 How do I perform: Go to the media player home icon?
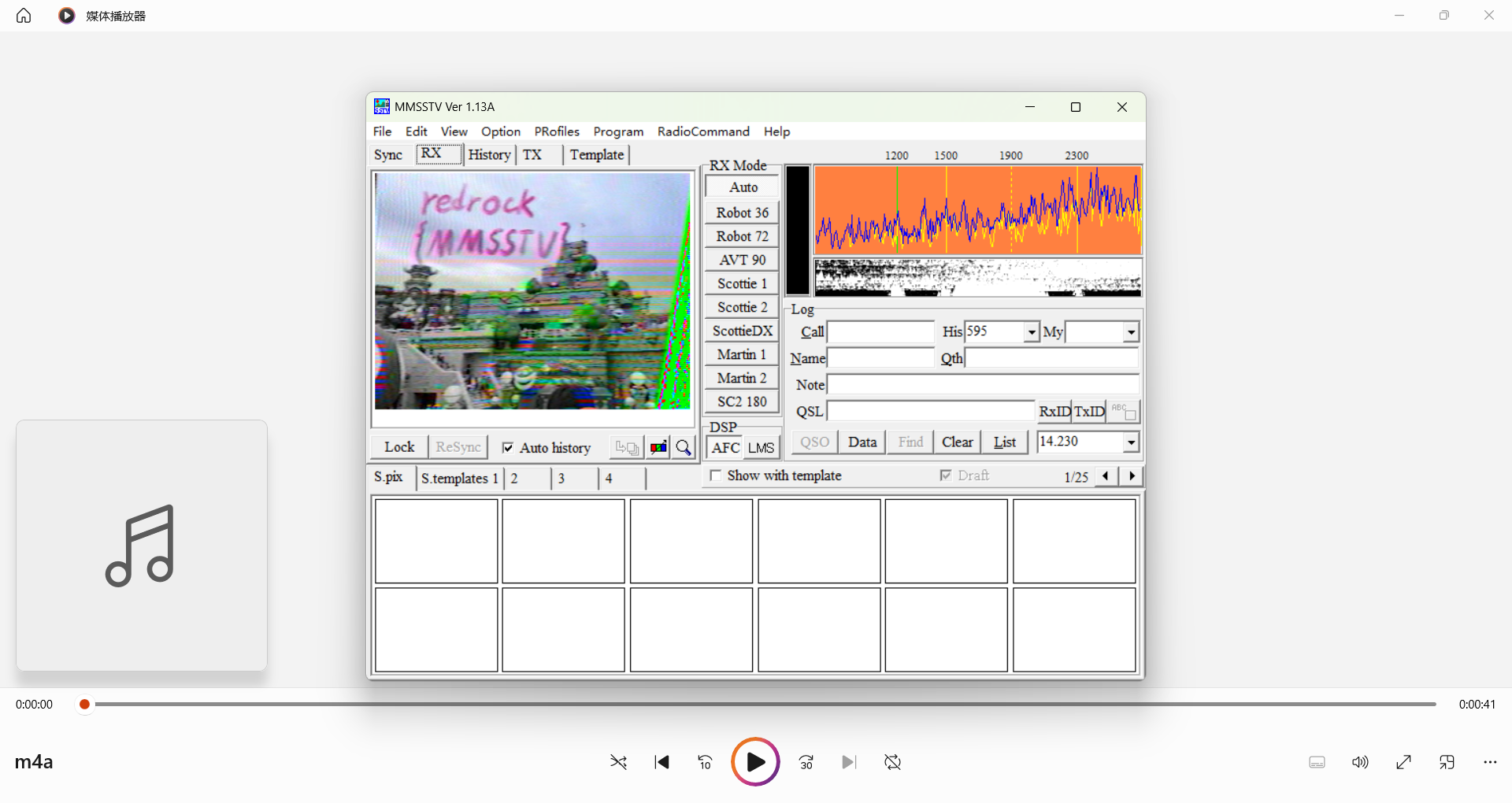[x=24, y=16]
